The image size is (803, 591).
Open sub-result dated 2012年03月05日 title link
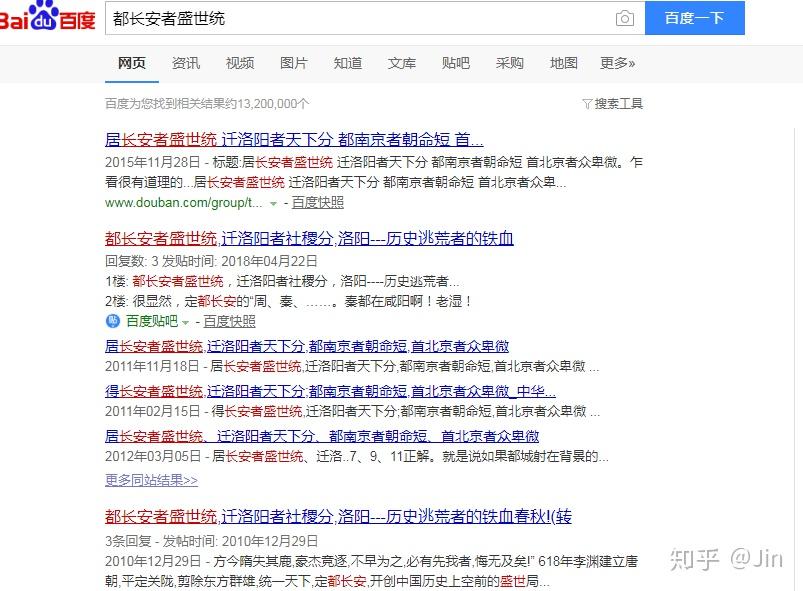322,436
